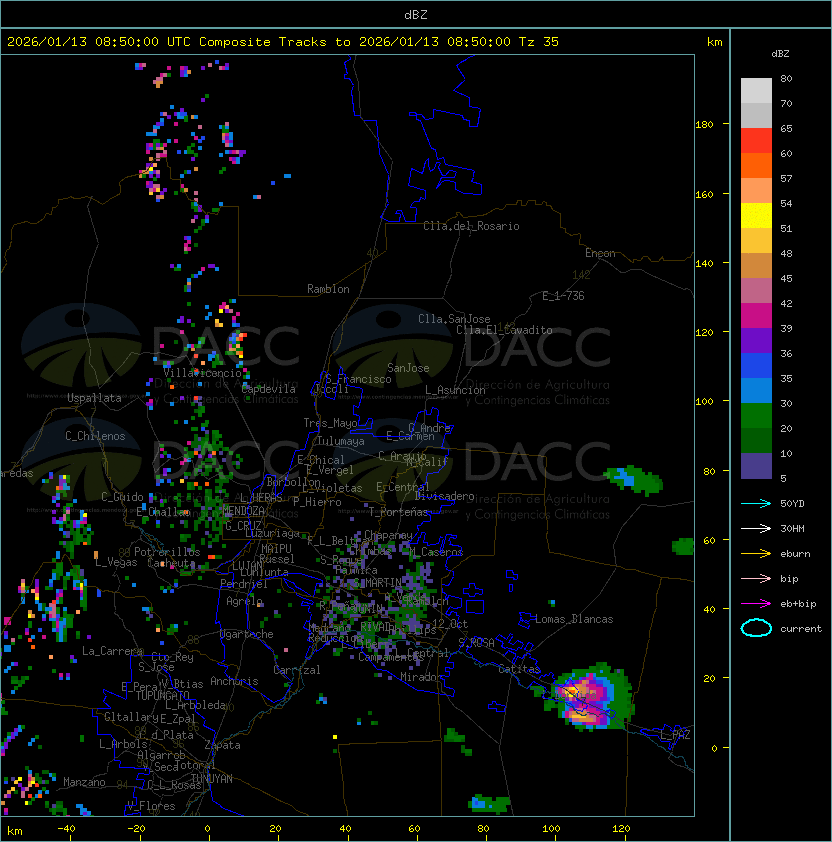Click the cyan 'current' ellipse legend icon

(756, 628)
